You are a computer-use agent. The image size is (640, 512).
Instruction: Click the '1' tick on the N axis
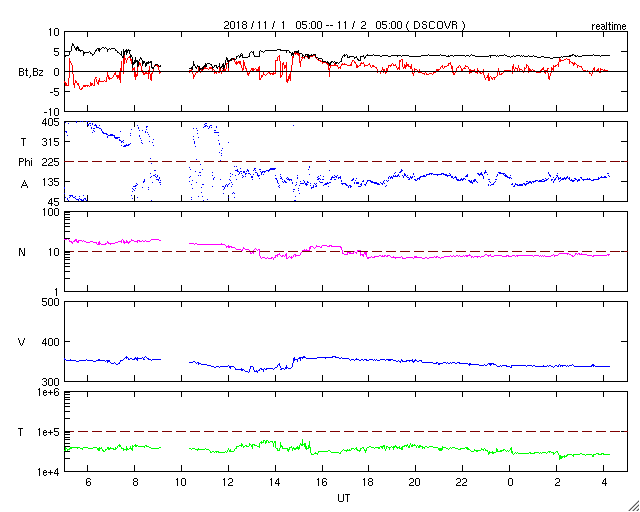coord(58,292)
